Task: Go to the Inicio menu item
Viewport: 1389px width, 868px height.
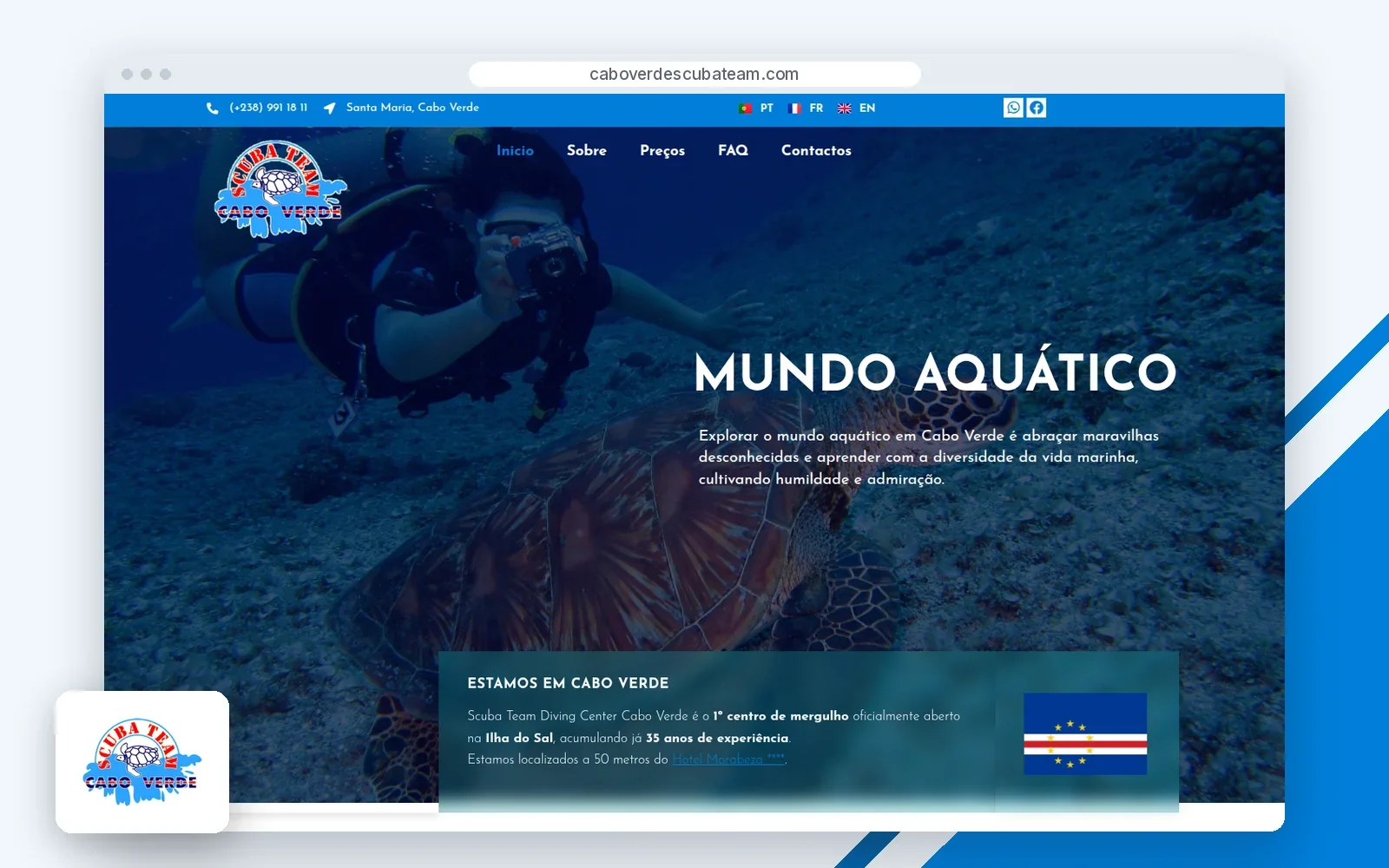Action: coord(515,150)
